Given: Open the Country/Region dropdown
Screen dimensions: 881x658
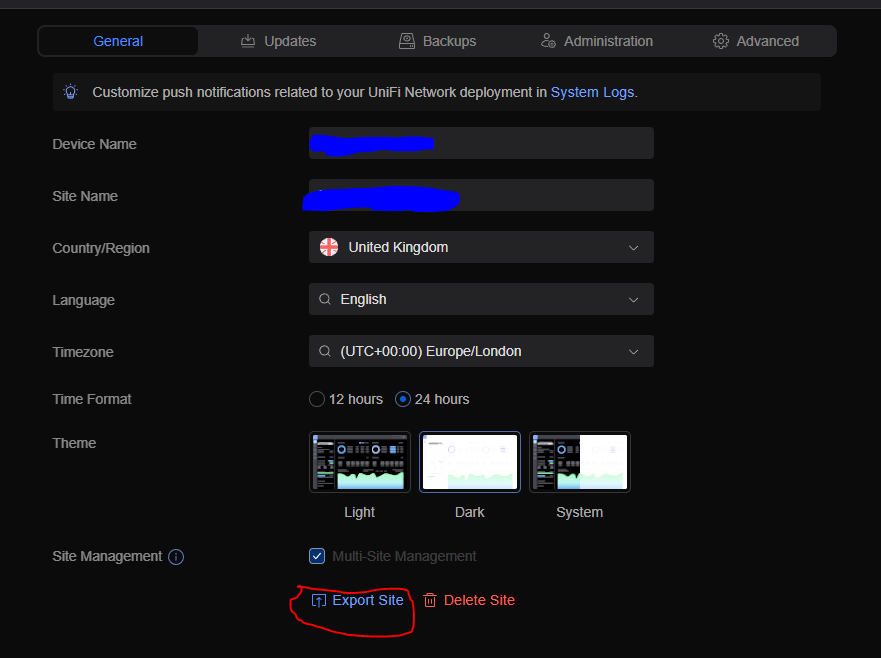Looking at the screenshot, I should pyautogui.click(x=481, y=247).
